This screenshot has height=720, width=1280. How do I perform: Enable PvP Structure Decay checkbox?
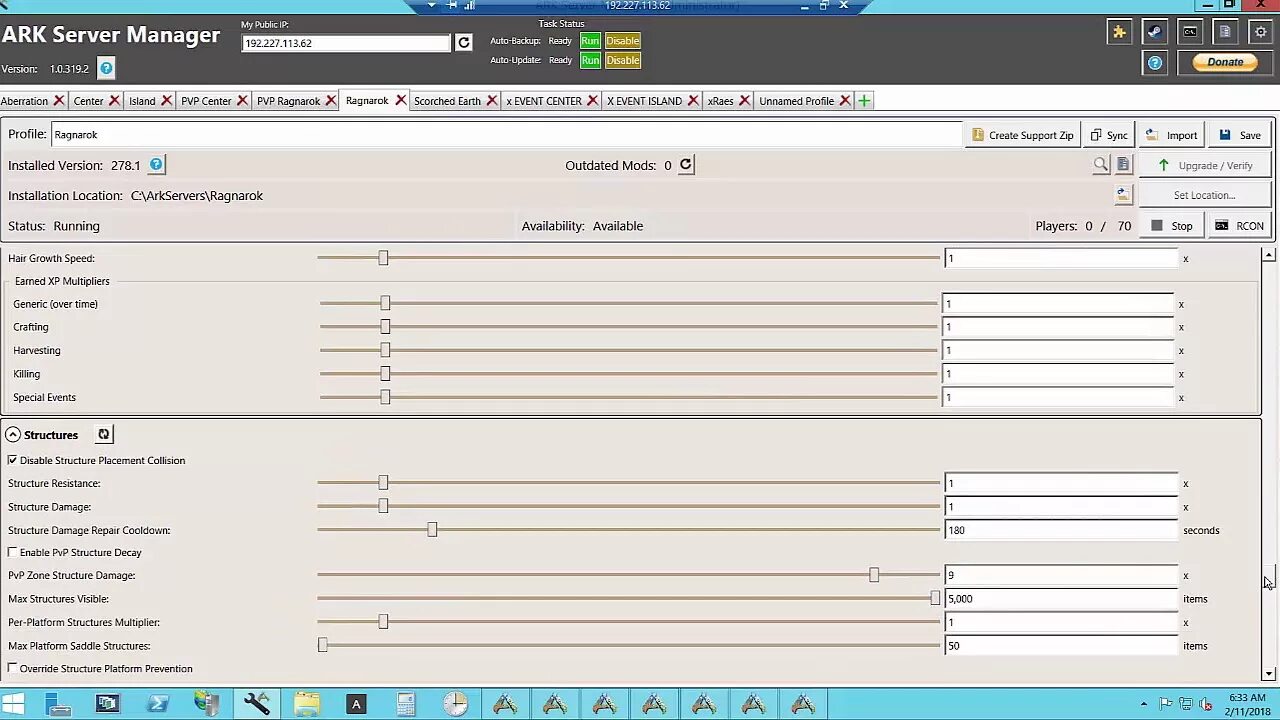coord(13,552)
